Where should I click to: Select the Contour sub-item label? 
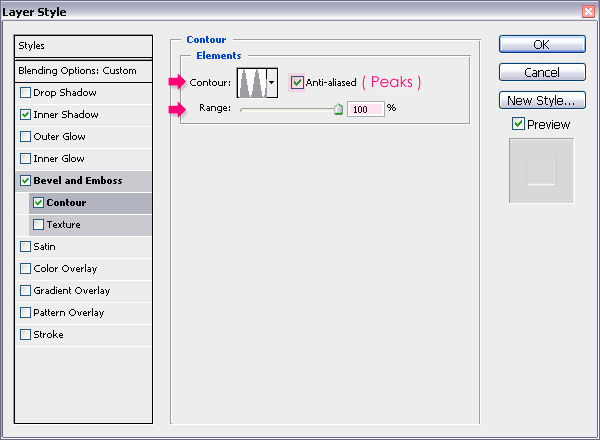coord(66,202)
